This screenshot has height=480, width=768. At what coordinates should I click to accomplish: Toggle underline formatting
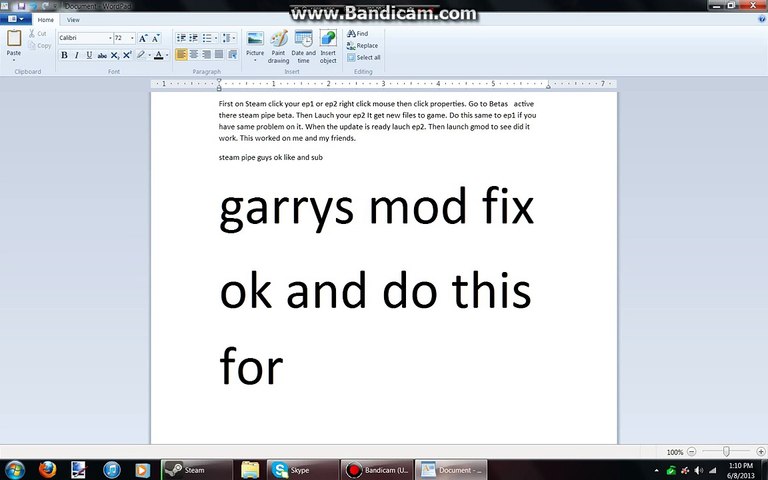click(x=89, y=55)
